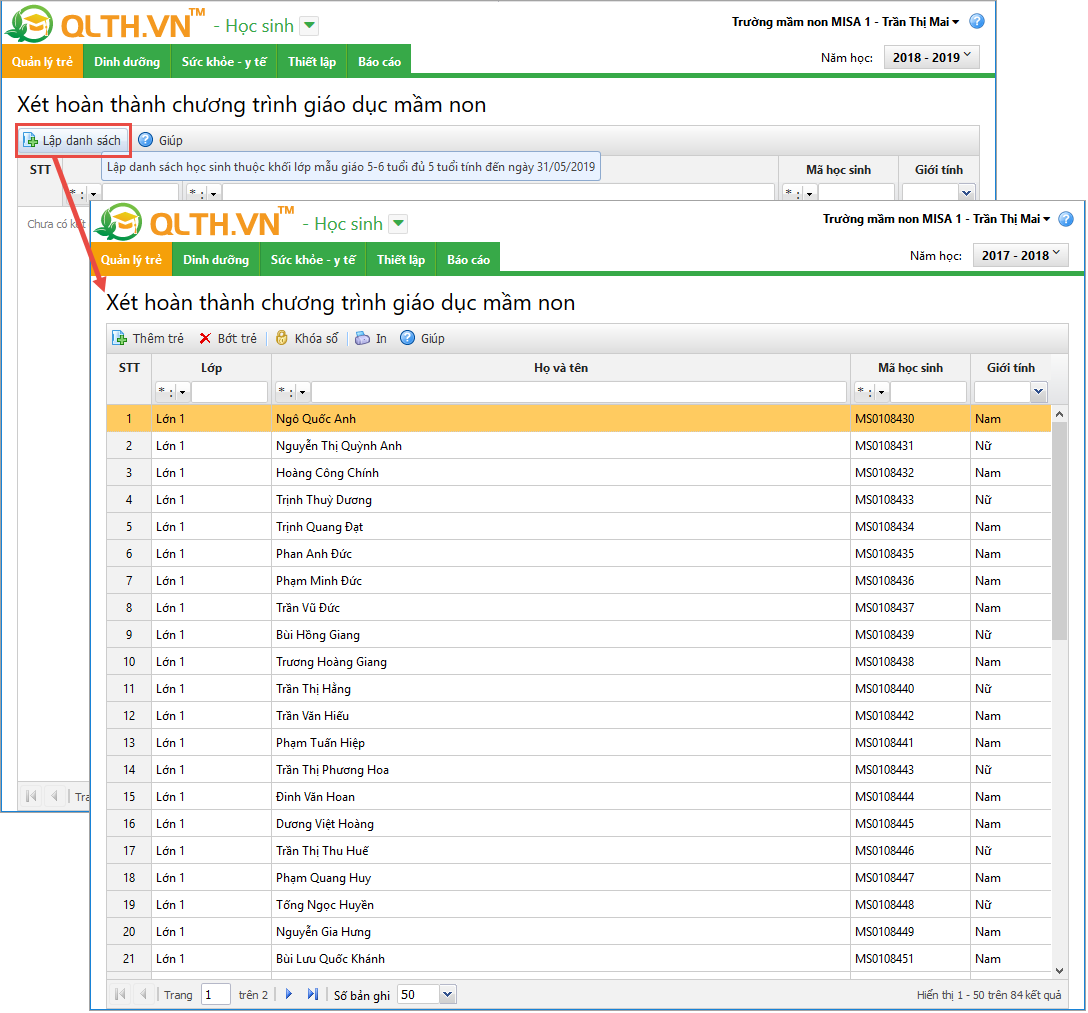This screenshot has width=1088, height=1013.
Task: Switch to Thiết lập tab in front window
Action: (x=401, y=259)
